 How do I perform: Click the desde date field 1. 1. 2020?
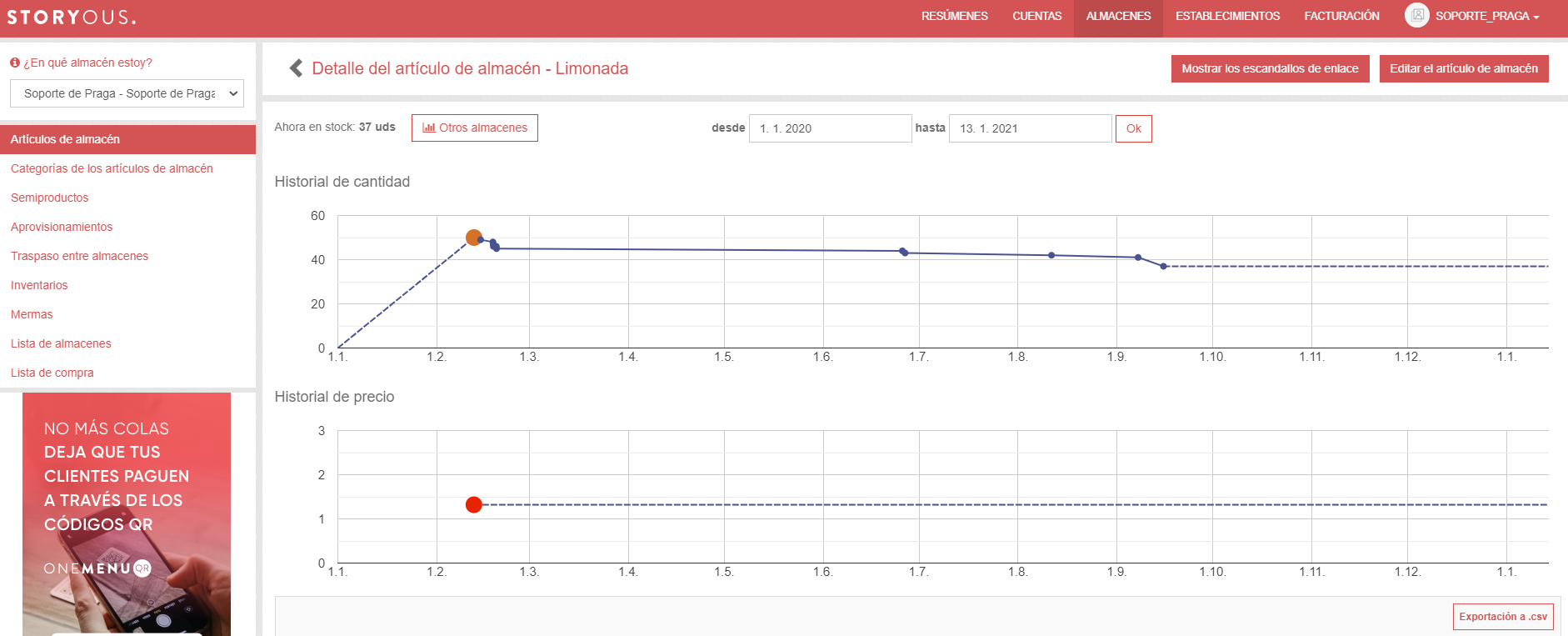pyautogui.click(x=831, y=128)
